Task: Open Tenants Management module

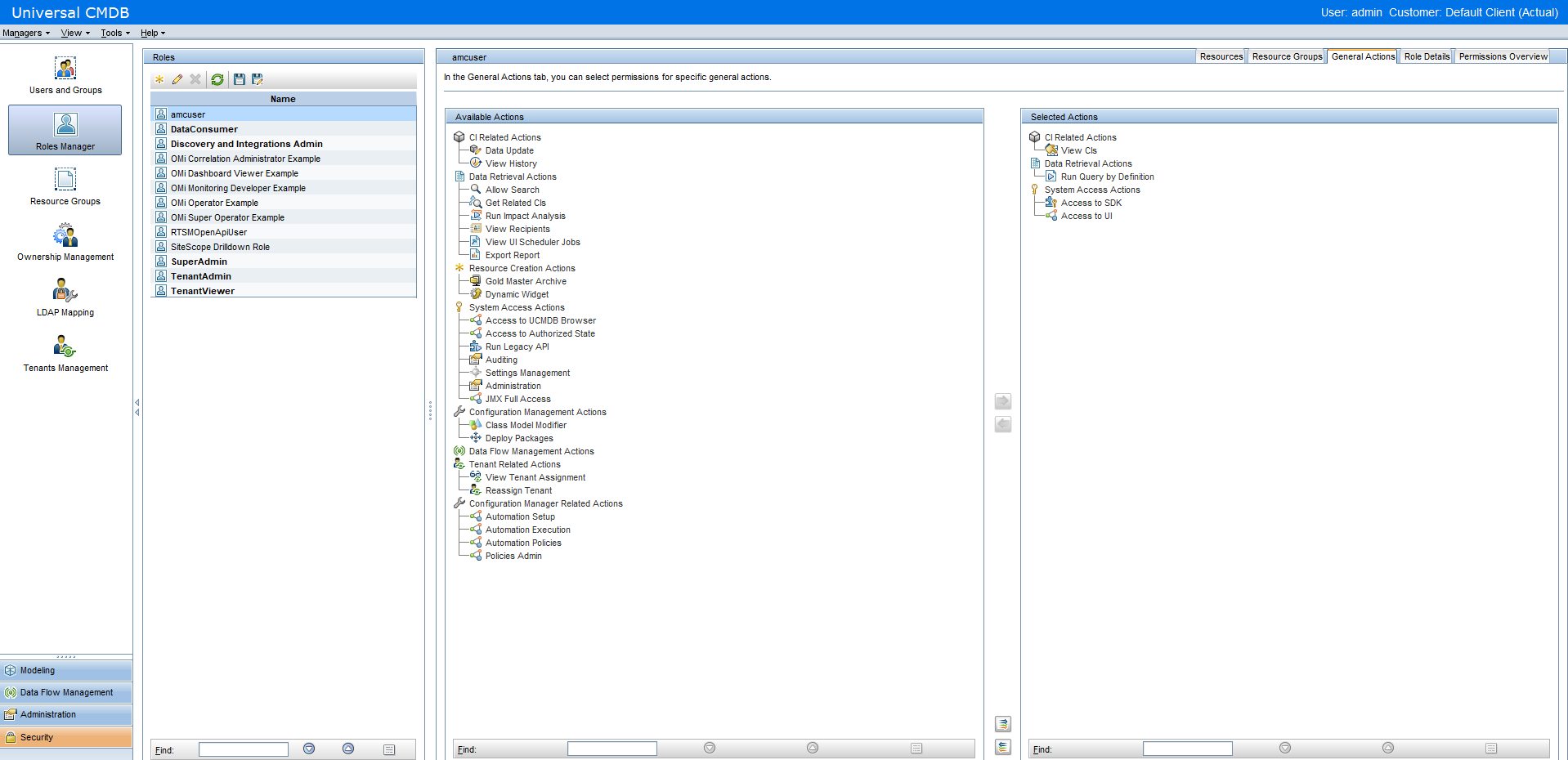Action: click(65, 353)
